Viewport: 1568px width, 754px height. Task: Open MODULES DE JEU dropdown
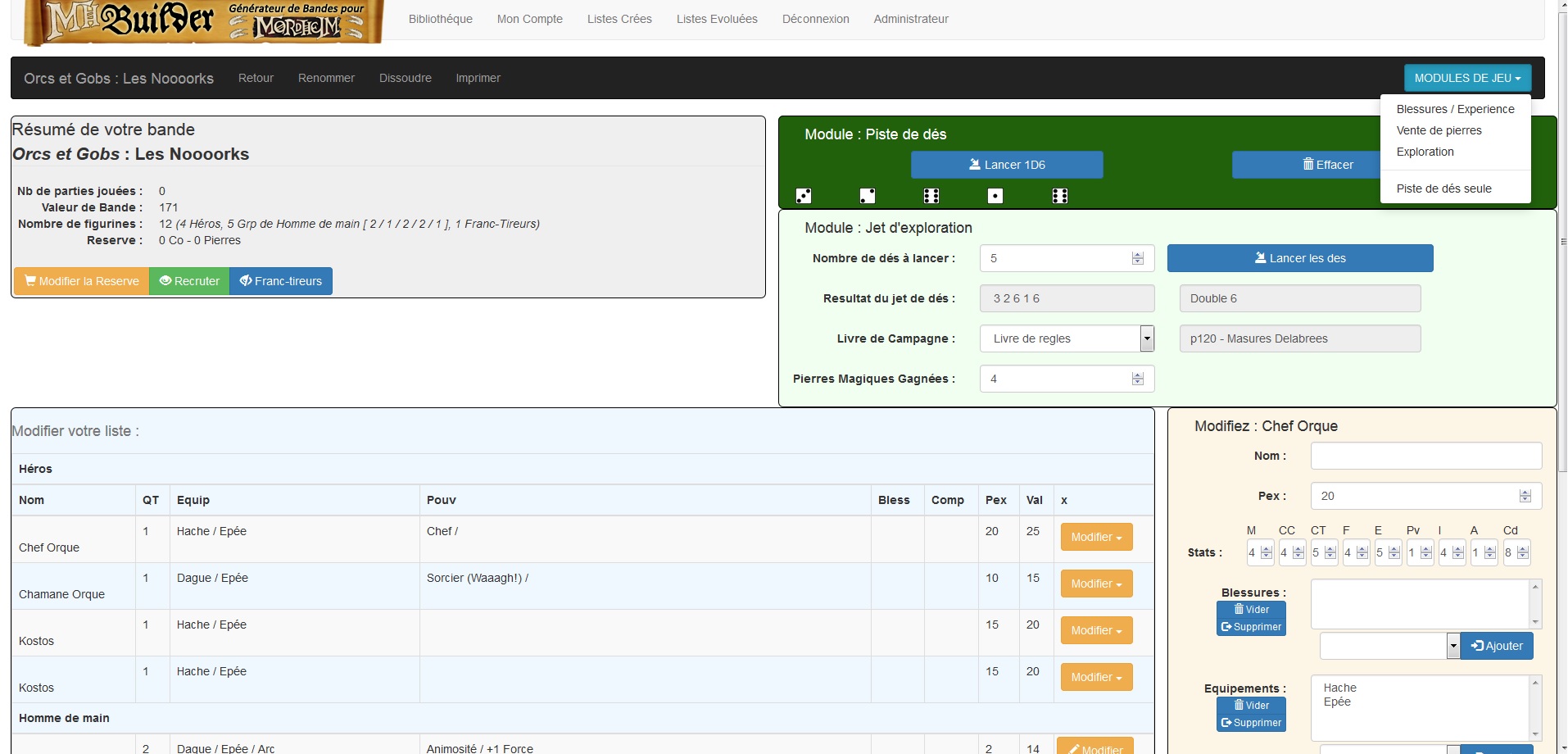[1467, 78]
